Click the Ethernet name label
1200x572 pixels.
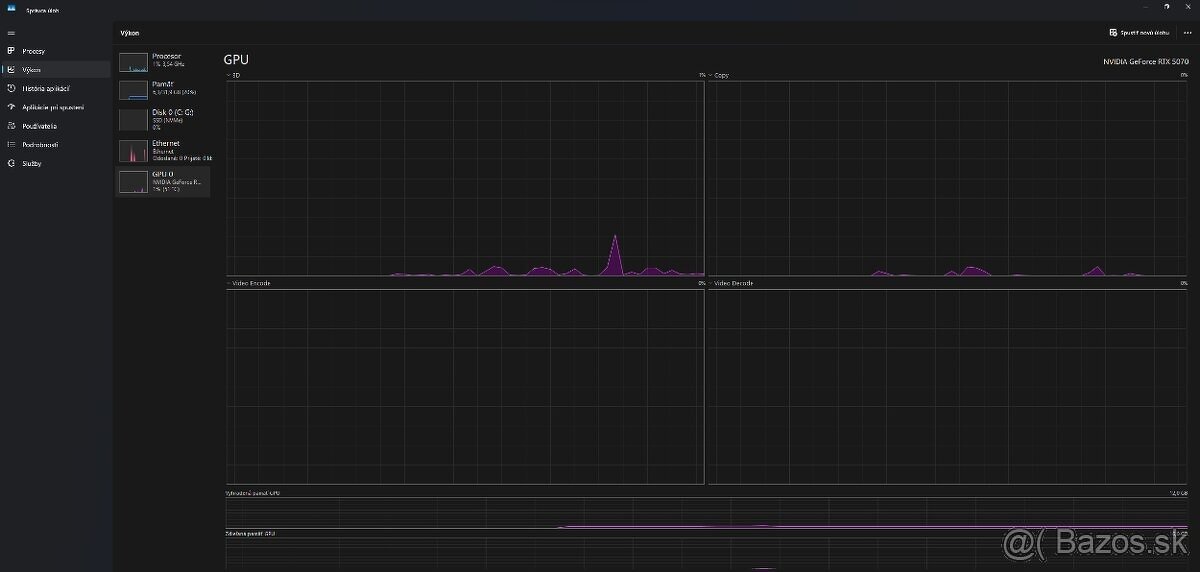pyautogui.click(x=166, y=143)
